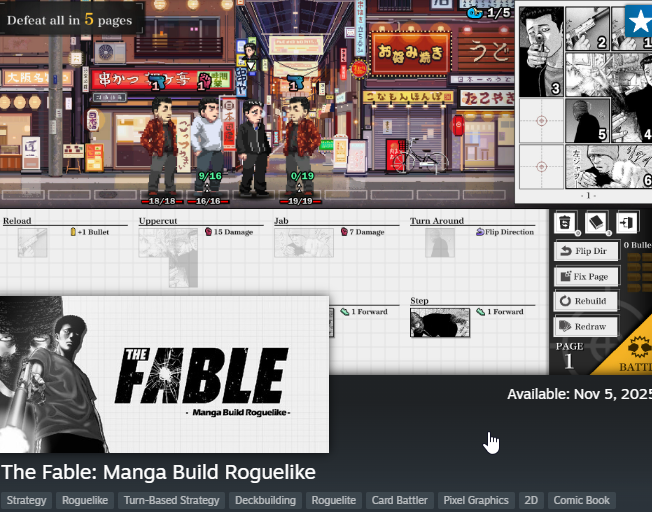Click the Turn Around card title
This screenshot has width=652, height=512.
tap(437, 220)
